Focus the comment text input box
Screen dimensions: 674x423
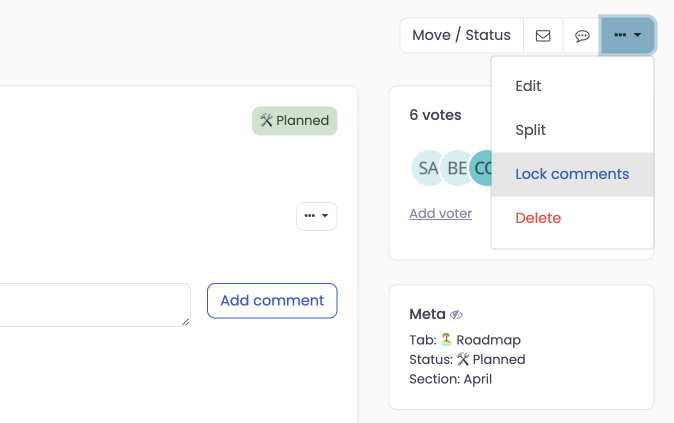(x=90, y=304)
